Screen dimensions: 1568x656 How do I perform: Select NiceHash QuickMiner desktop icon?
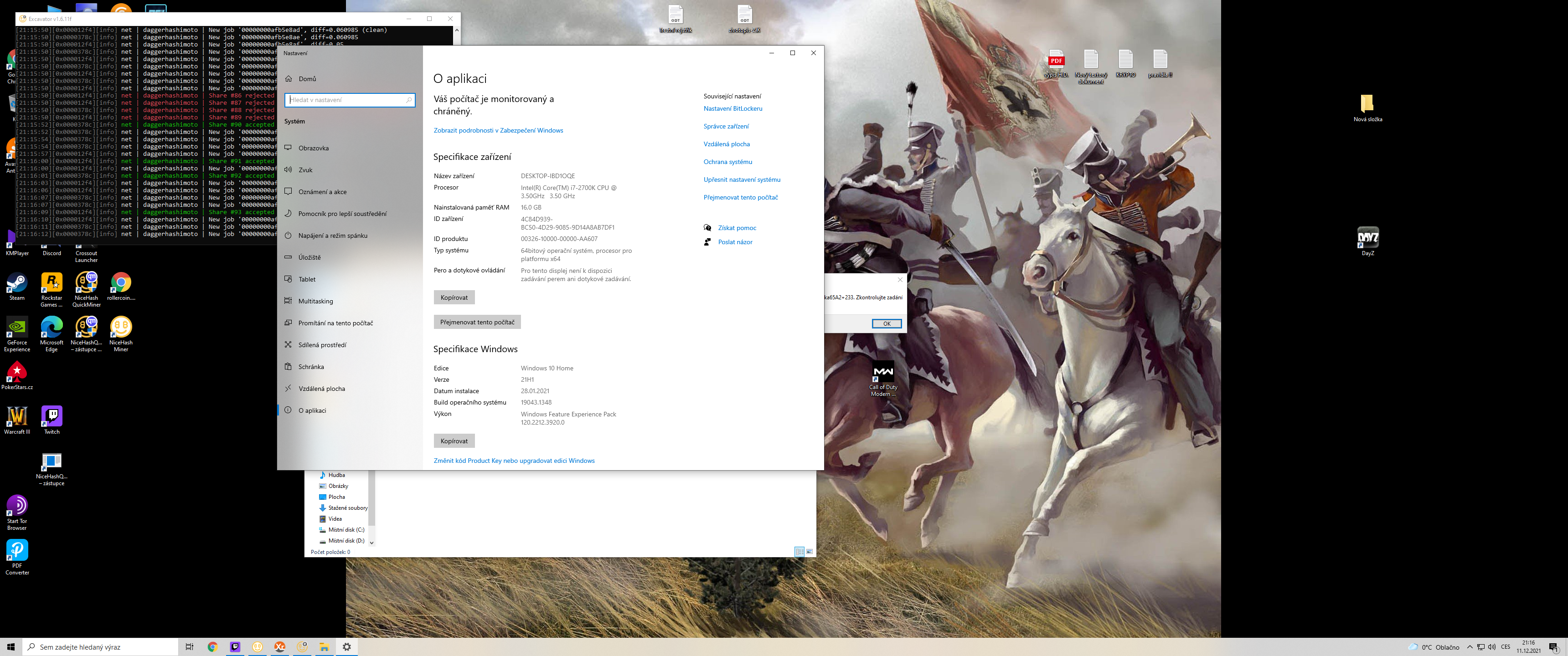pyautogui.click(x=87, y=289)
